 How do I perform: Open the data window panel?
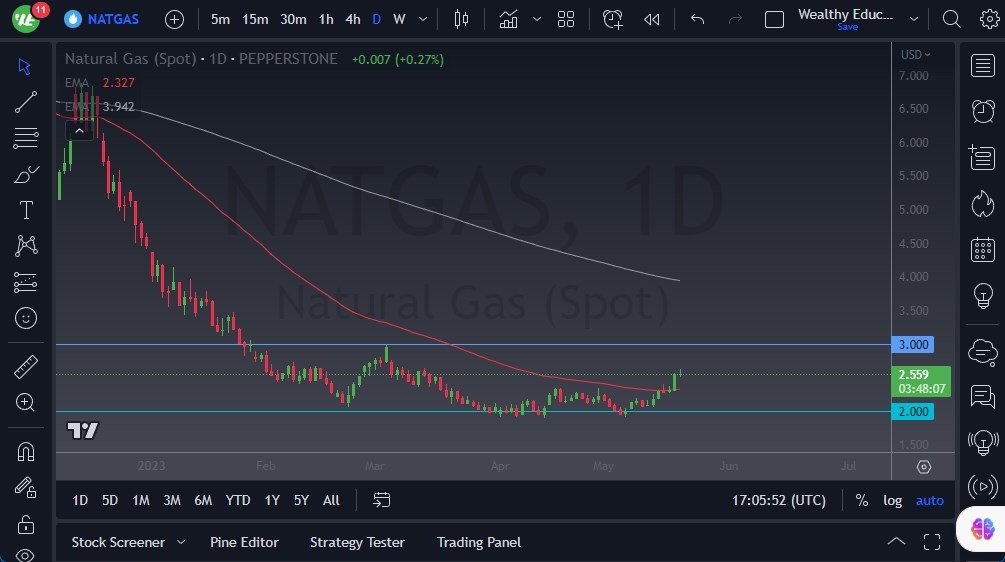pyautogui.click(x=983, y=157)
